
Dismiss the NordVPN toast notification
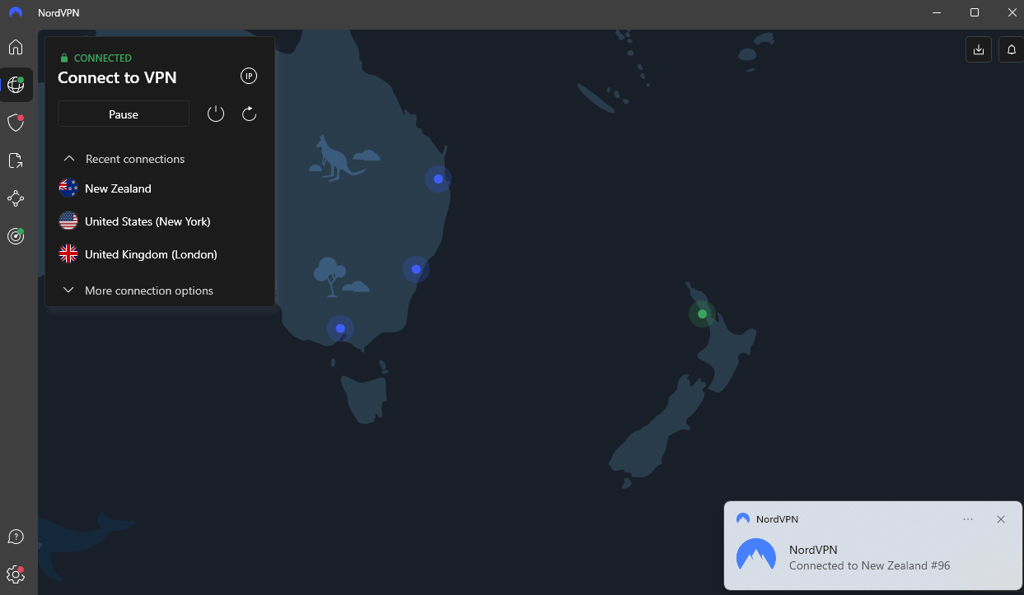(x=1000, y=519)
